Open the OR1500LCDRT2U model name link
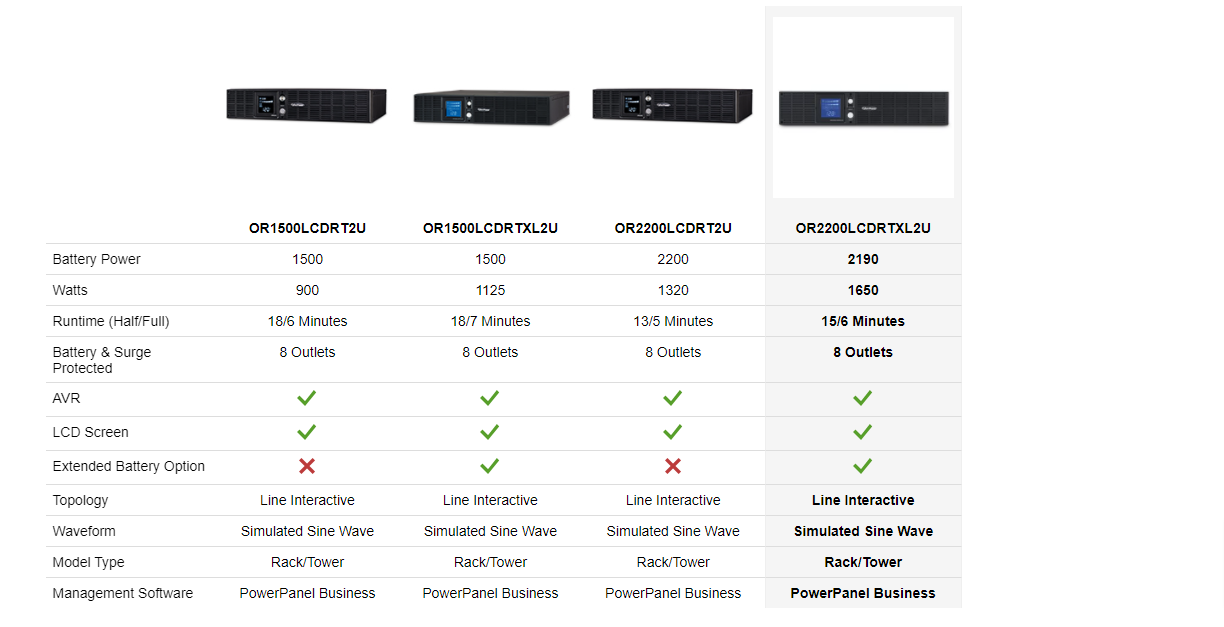The width and height of the screenshot is (1224, 627). [x=307, y=228]
